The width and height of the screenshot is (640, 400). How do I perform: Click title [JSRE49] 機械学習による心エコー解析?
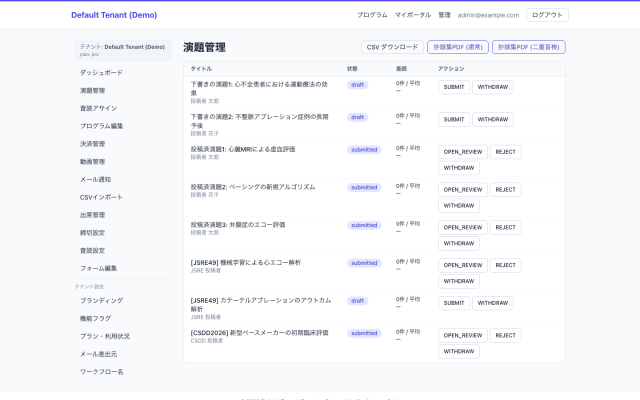(246, 262)
